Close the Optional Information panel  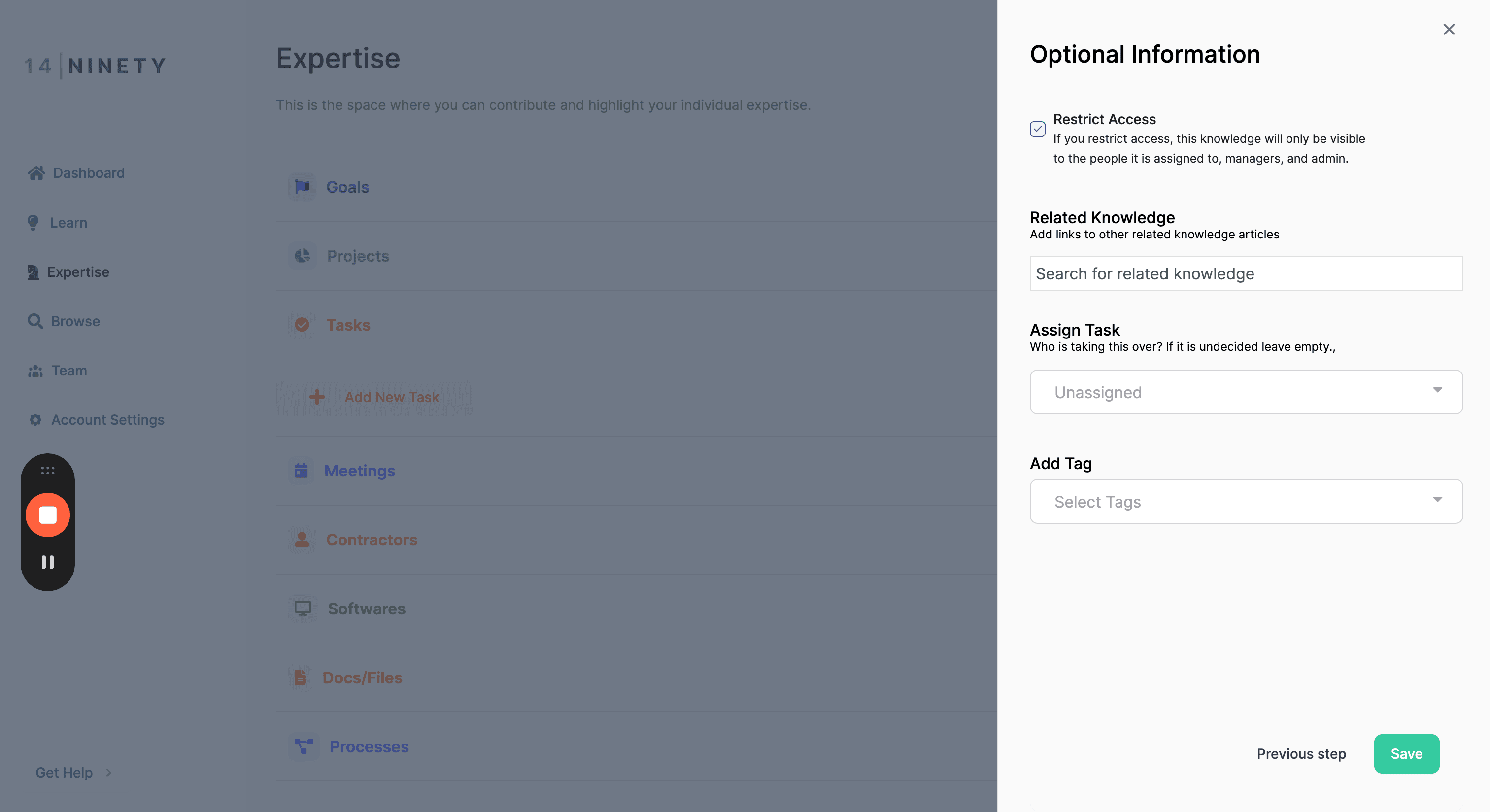click(1448, 29)
